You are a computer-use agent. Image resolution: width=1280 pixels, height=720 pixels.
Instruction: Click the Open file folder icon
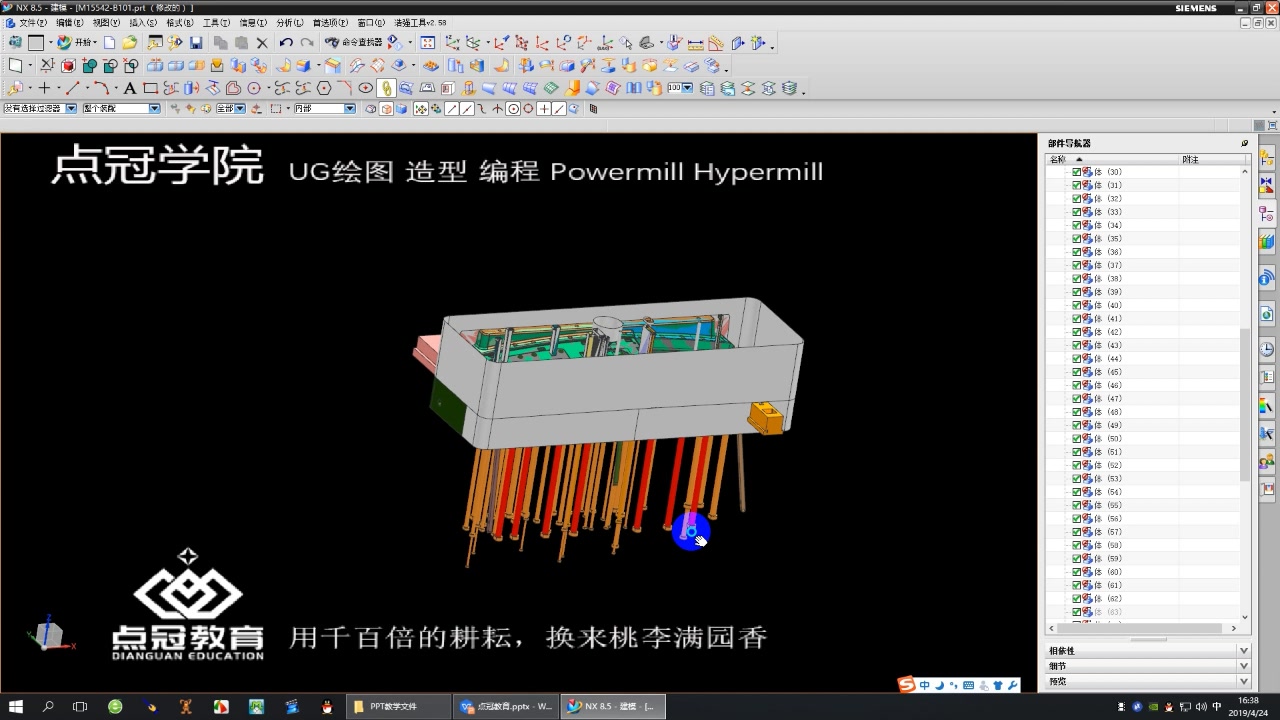pyautogui.click(x=130, y=42)
